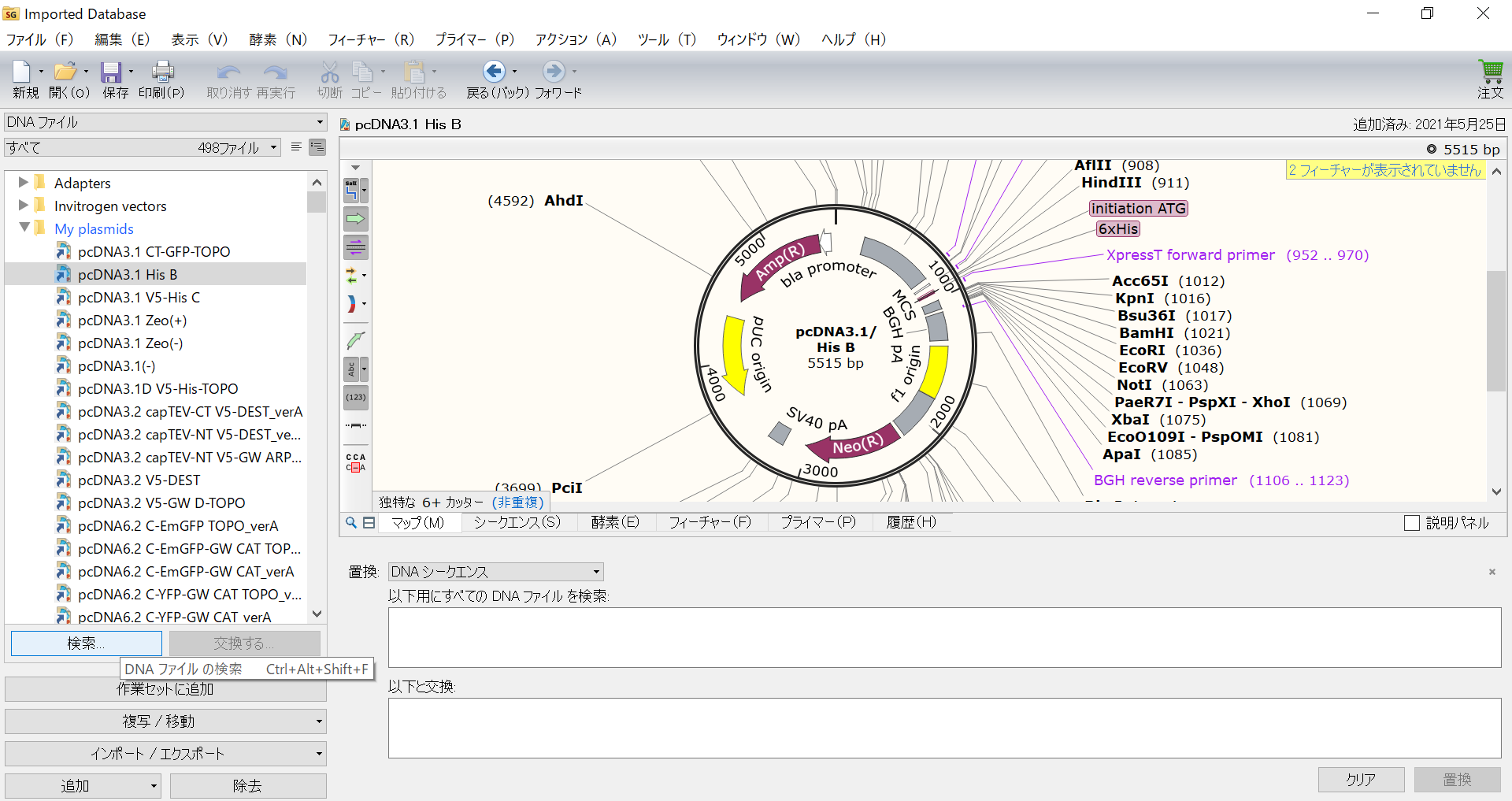
Task: Switch to compact list view in sidebar
Action: pos(297,147)
